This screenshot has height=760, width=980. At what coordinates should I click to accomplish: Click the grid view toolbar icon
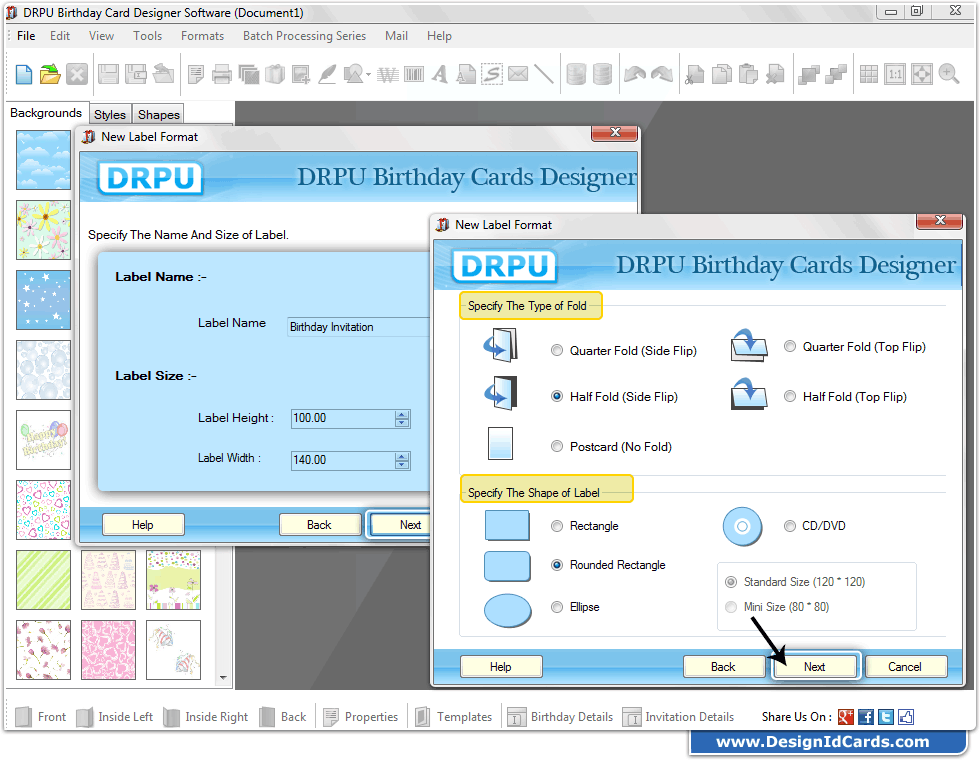(x=869, y=74)
